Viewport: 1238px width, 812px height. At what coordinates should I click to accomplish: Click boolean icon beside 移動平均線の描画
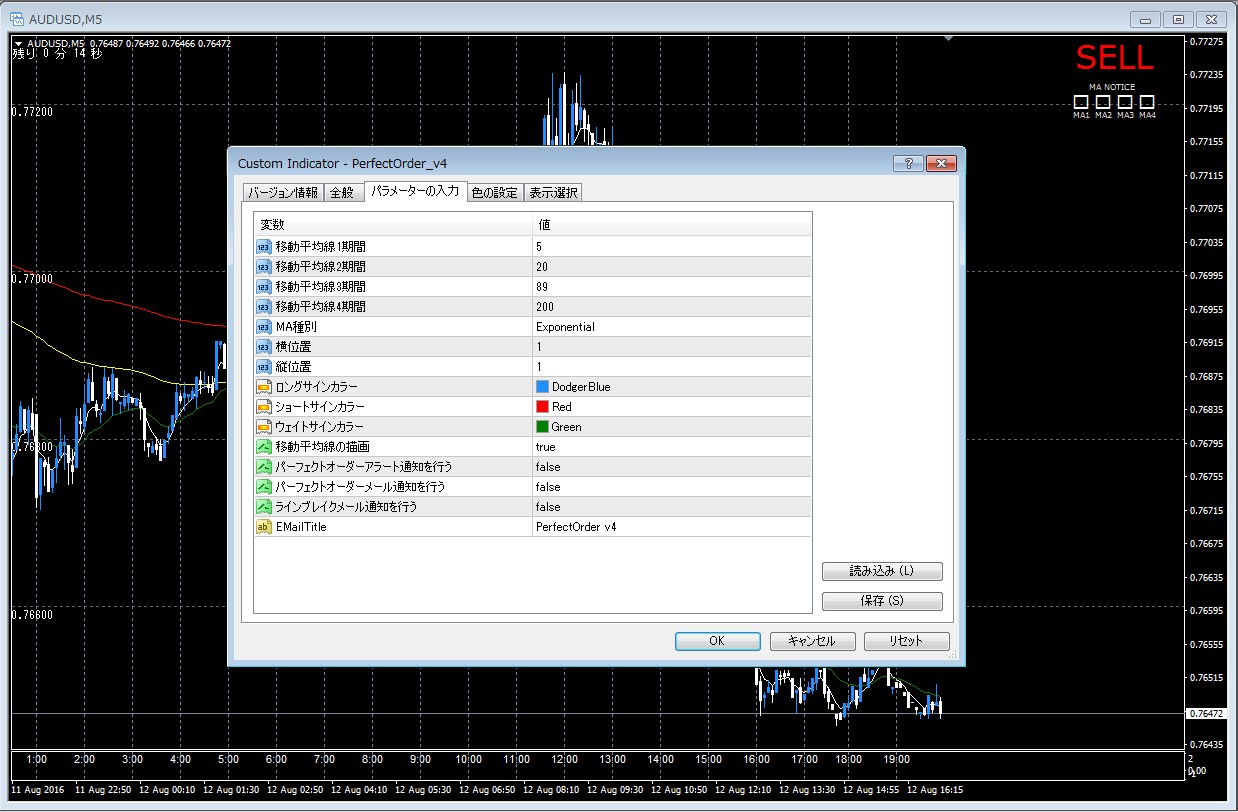(x=264, y=446)
